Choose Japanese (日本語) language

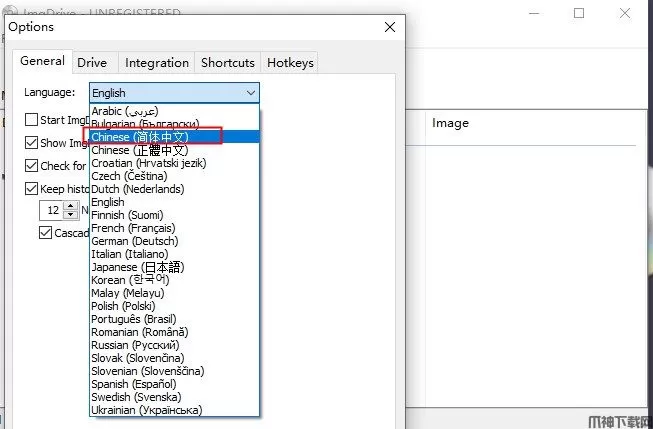click(x=174, y=267)
